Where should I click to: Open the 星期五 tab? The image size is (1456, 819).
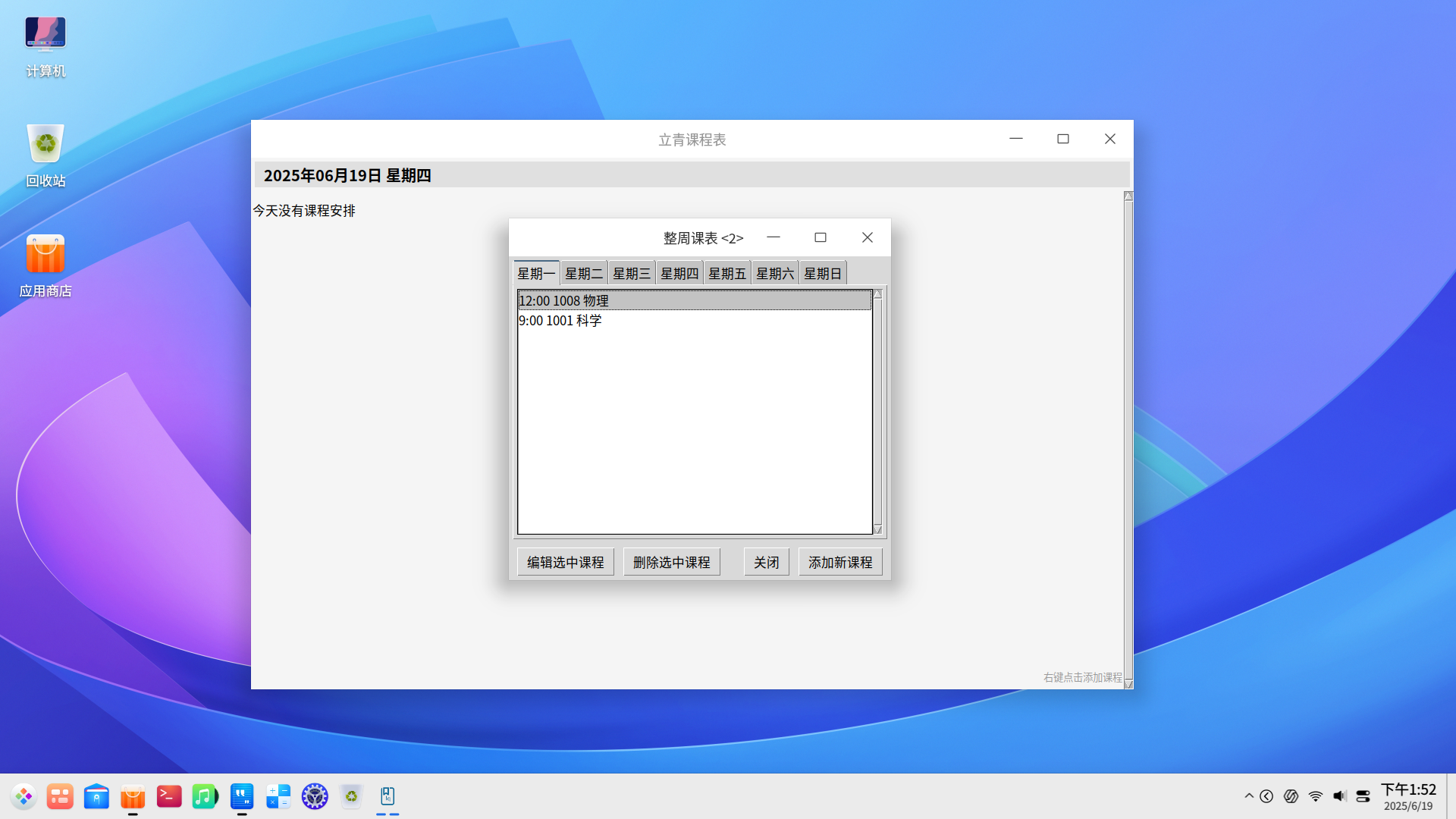pyautogui.click(x=727, y=273)
